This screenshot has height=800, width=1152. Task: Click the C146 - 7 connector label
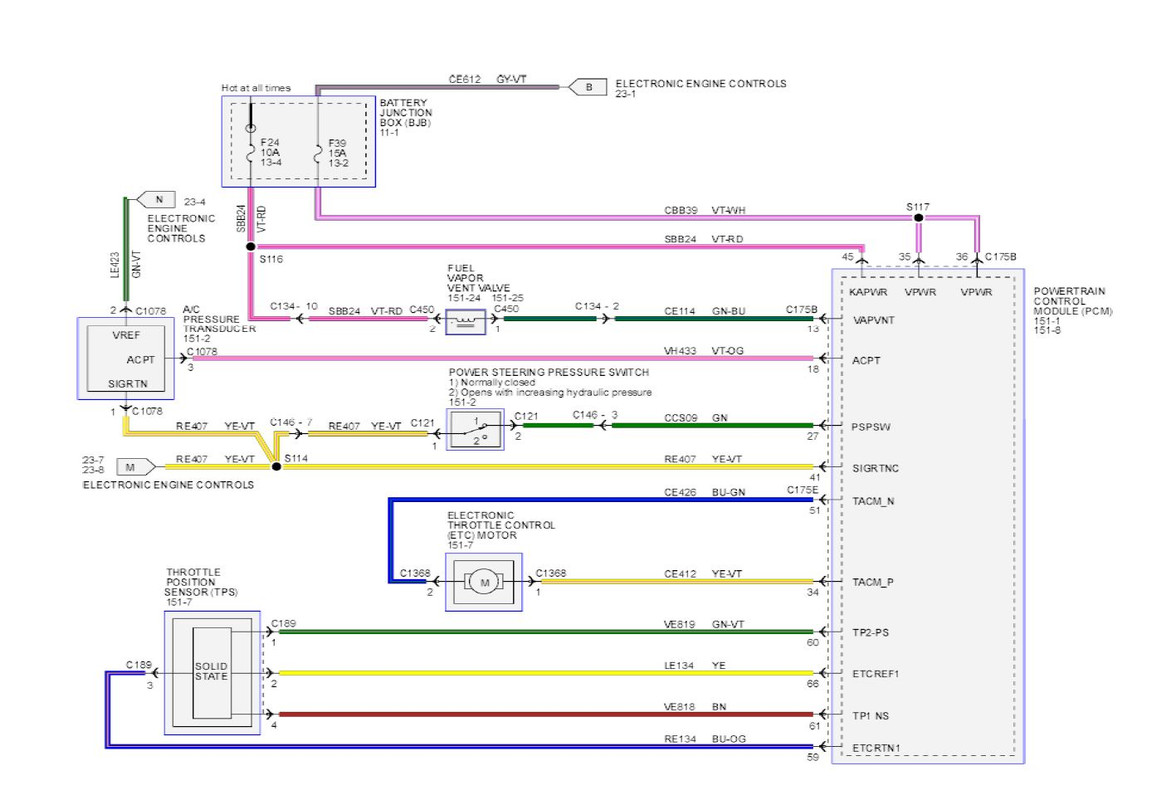(x=291, y=422)
